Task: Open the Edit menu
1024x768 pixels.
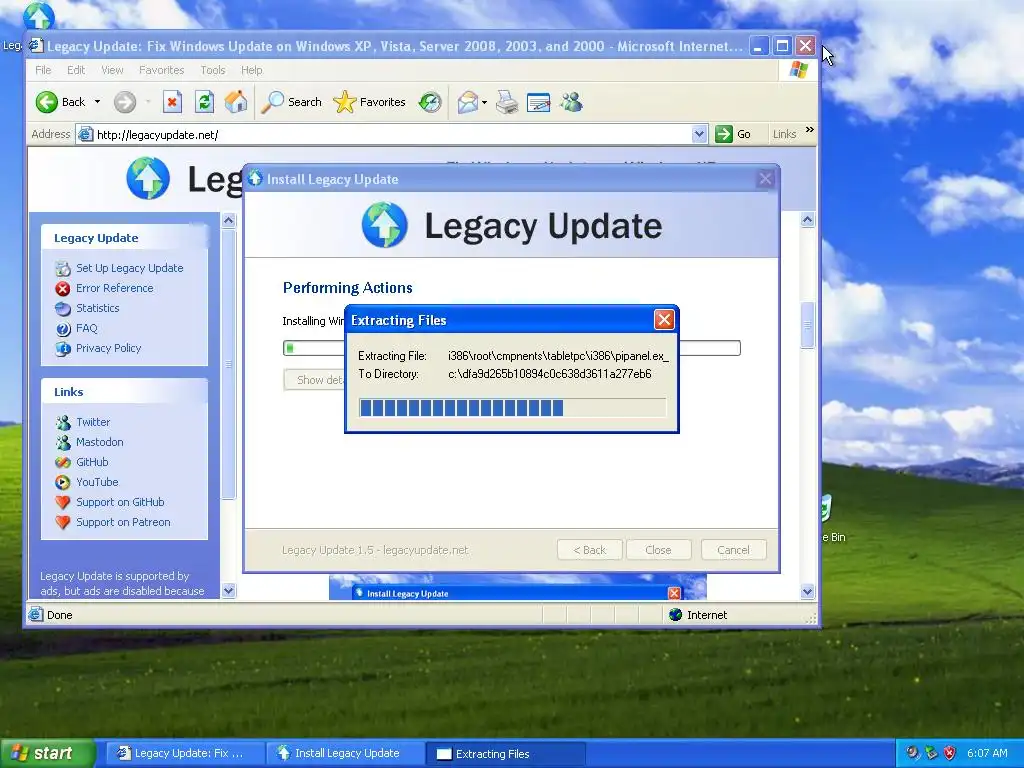Action: pyautogui.click(x=76, y=70)
